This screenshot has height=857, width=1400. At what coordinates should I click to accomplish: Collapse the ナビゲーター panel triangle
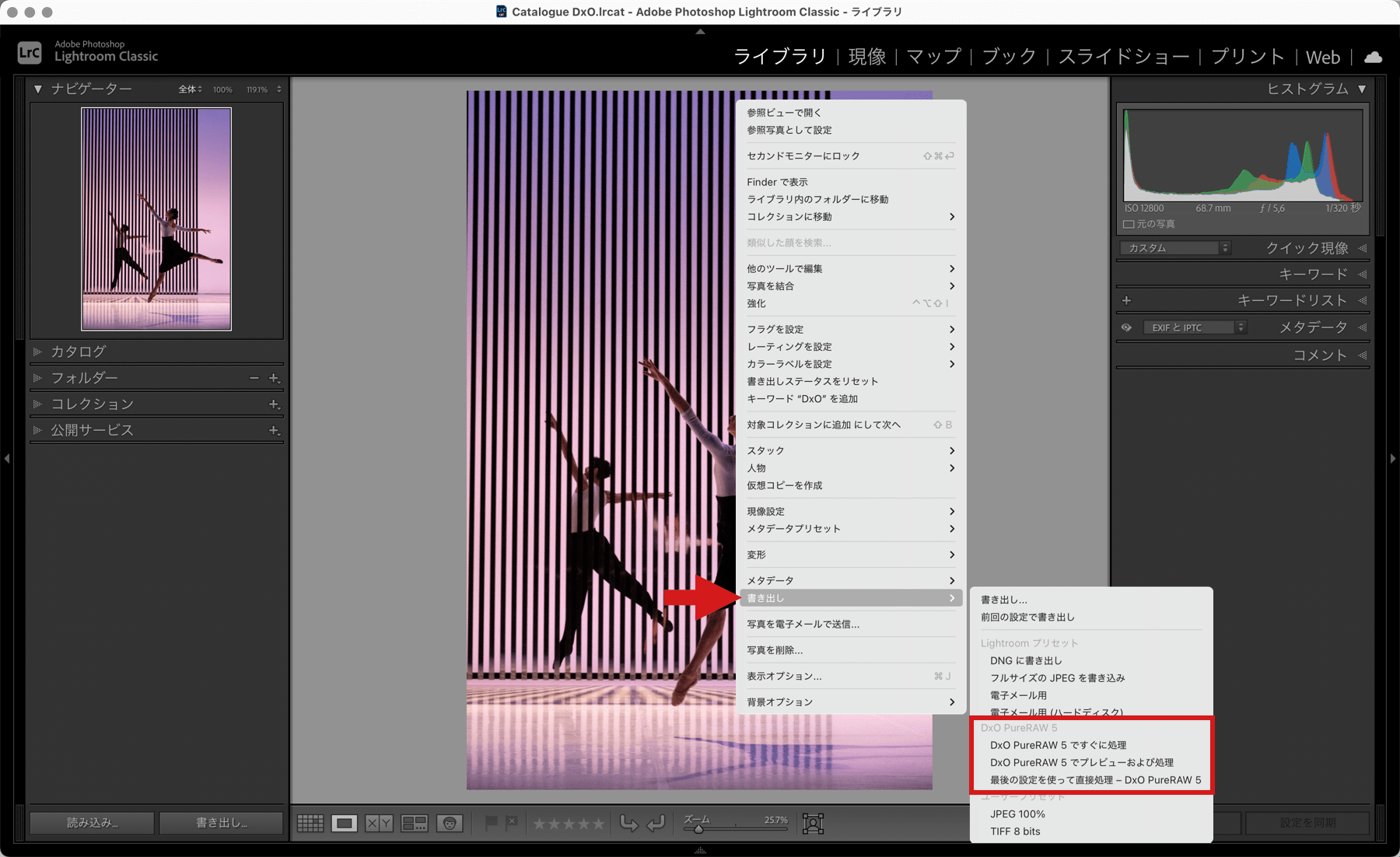click(x=37, y=89)
